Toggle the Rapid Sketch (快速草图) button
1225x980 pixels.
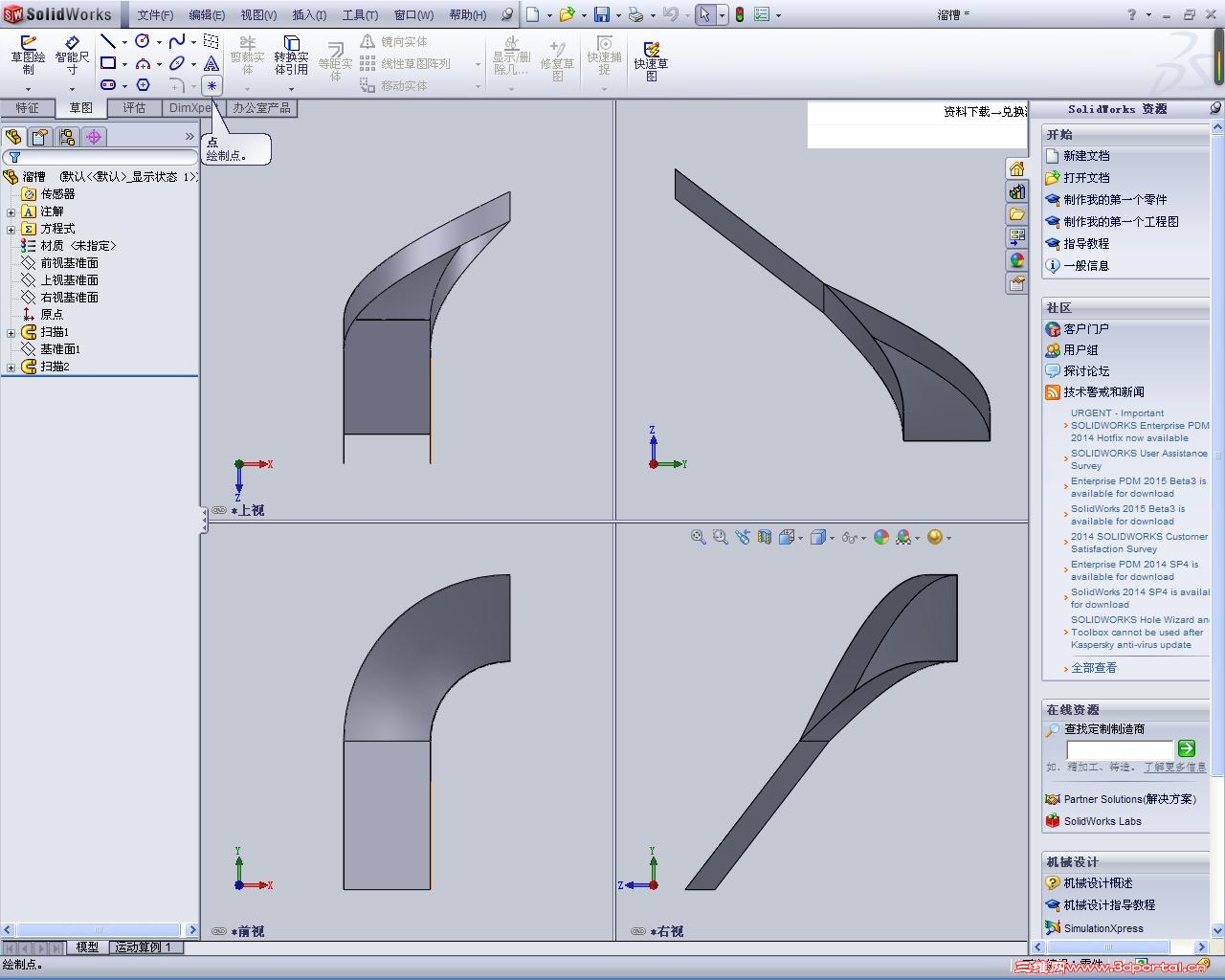pos(651,59)
